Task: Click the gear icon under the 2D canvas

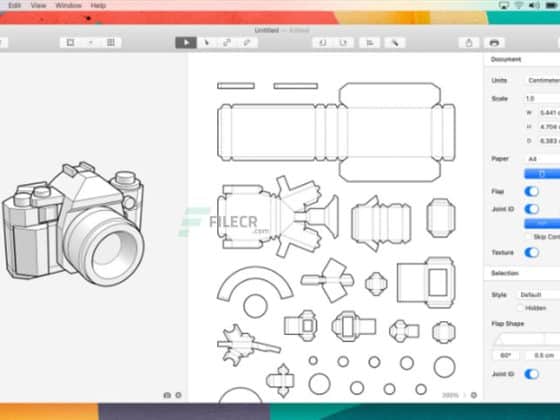Action: (x=474, y=395)
